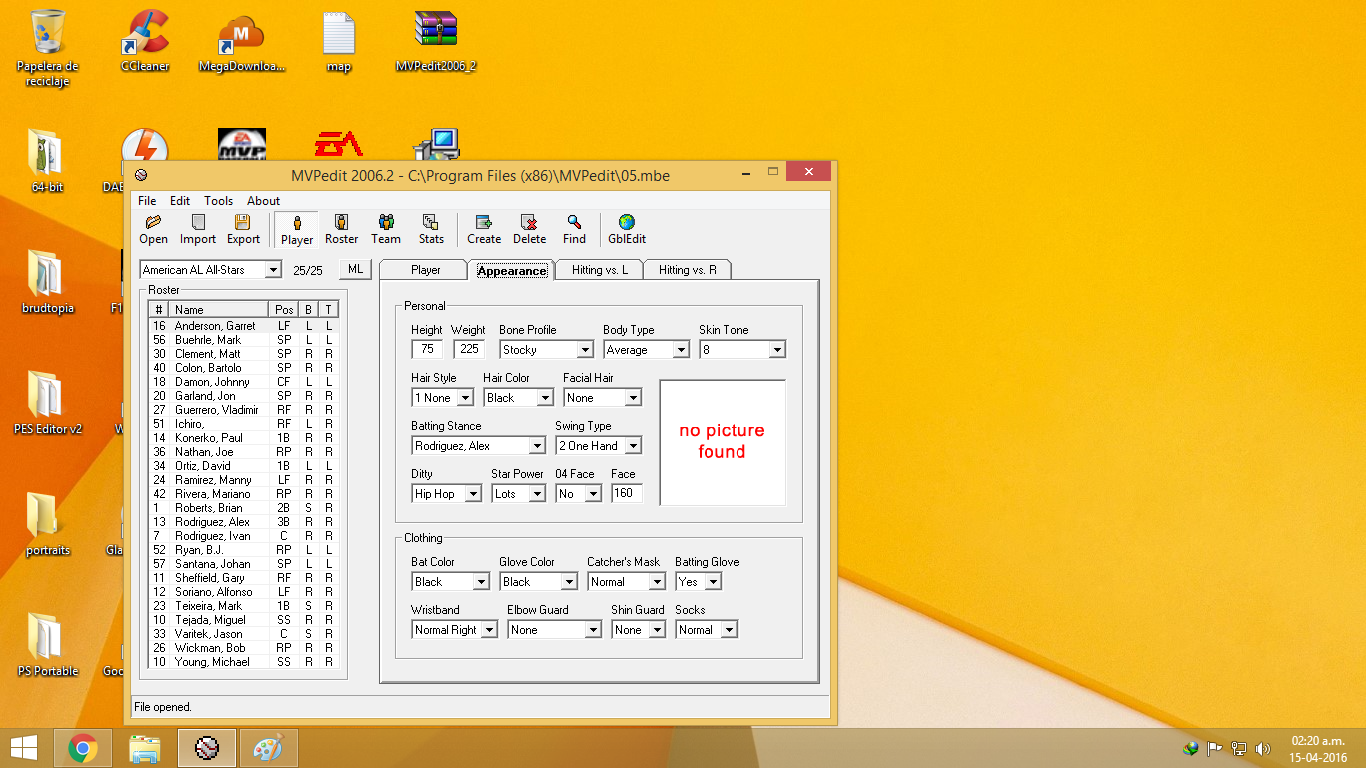Expand the Skin Tone dropdown
The image size is (1366, 768).
(777, 350)
